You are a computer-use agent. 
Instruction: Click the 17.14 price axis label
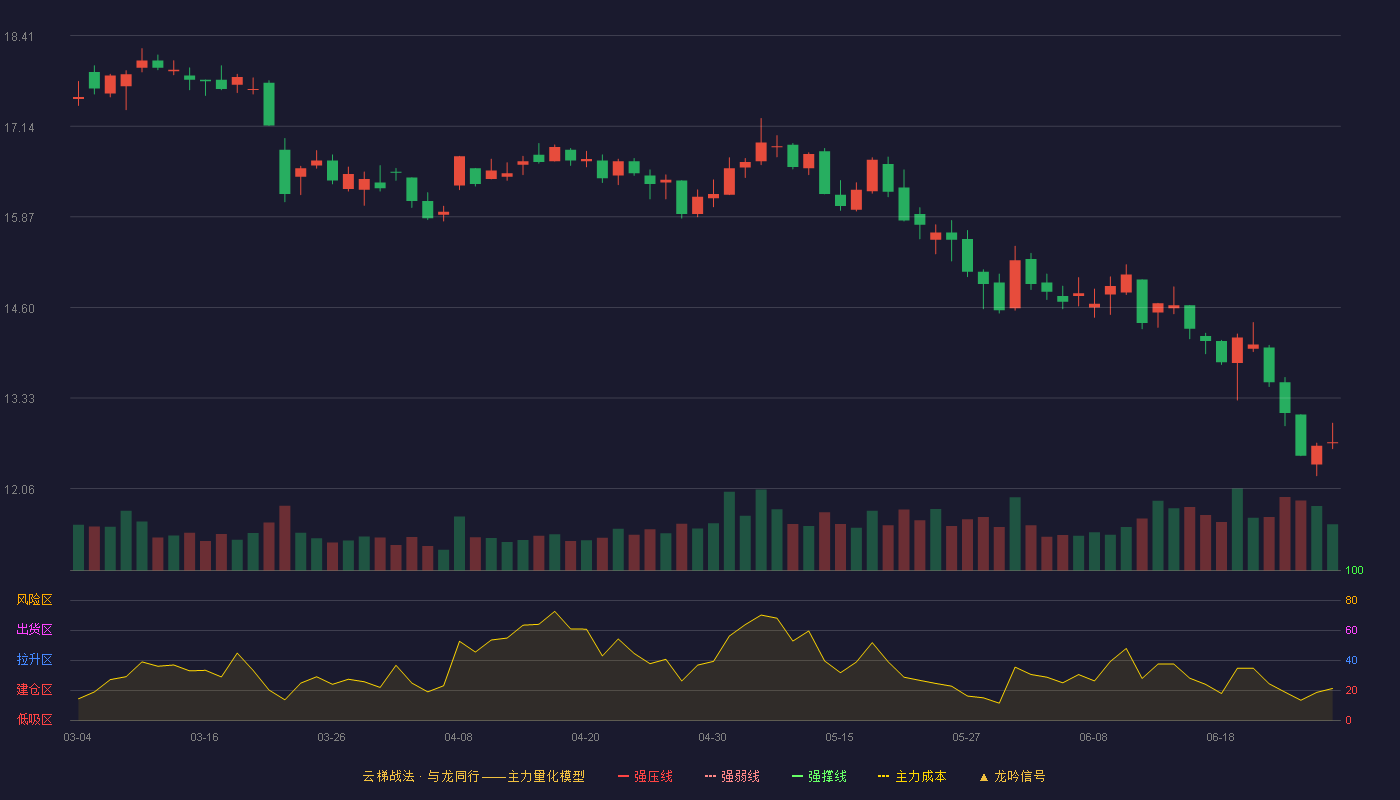(x=19, y=128)
